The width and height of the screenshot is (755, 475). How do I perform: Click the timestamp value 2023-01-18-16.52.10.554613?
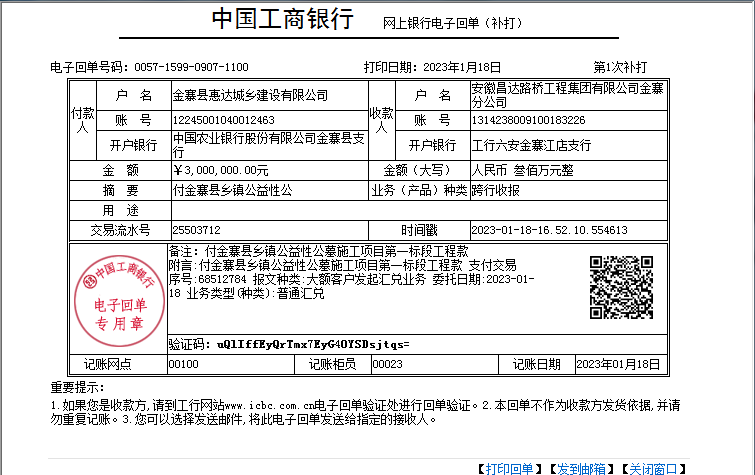(x=549, y=229)
